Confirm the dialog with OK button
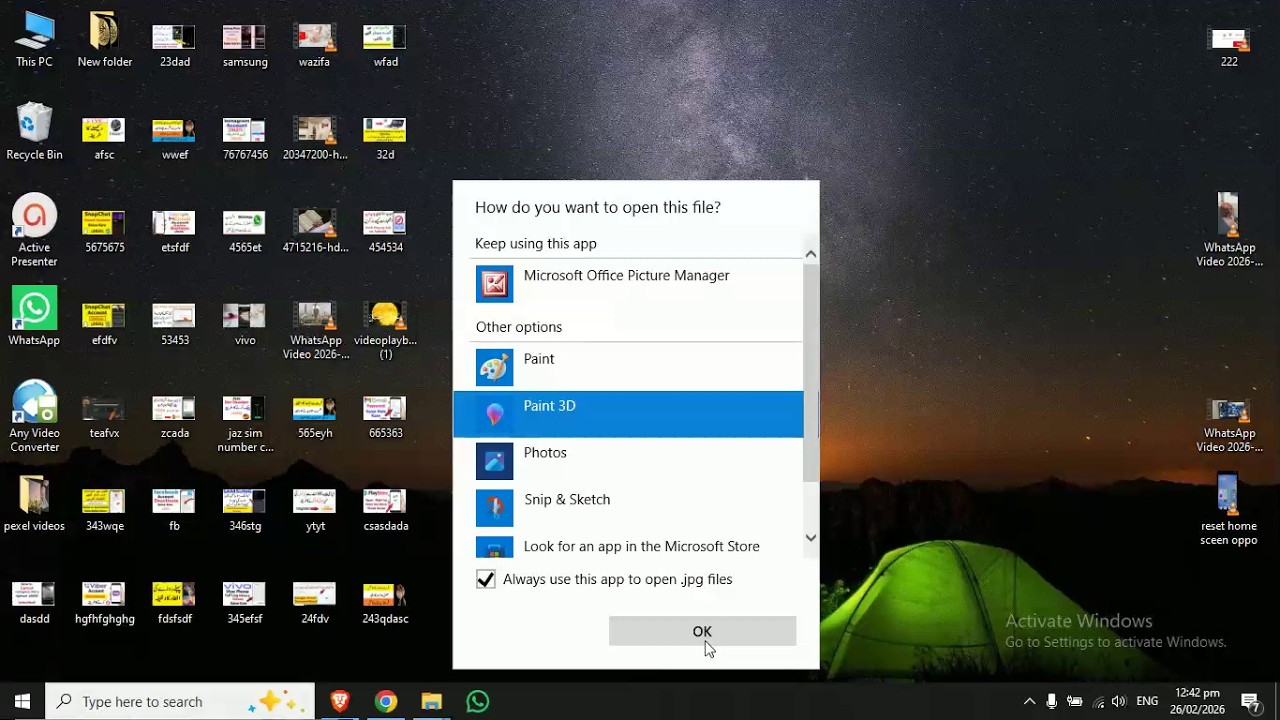 pyautogui.click(x=702, y=631)
